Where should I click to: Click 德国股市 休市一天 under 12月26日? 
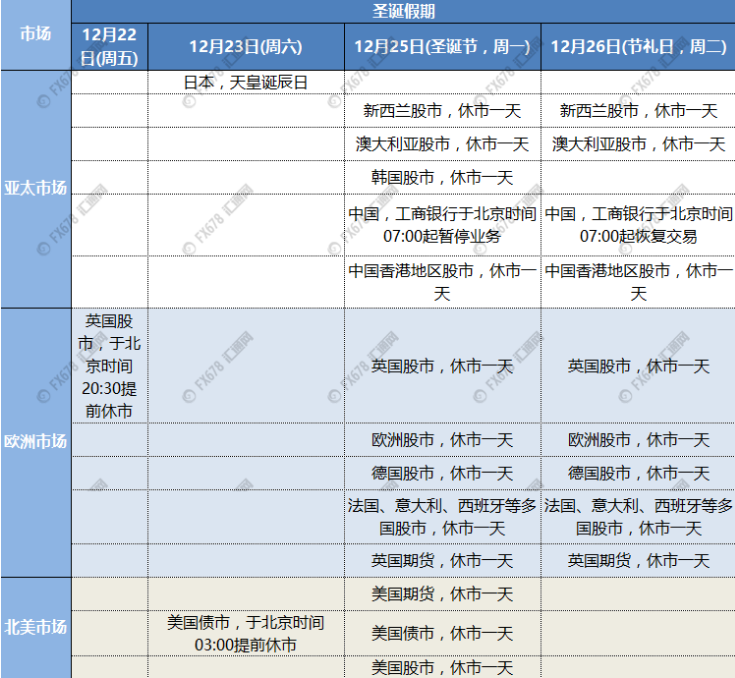click(x=638, y=472)
